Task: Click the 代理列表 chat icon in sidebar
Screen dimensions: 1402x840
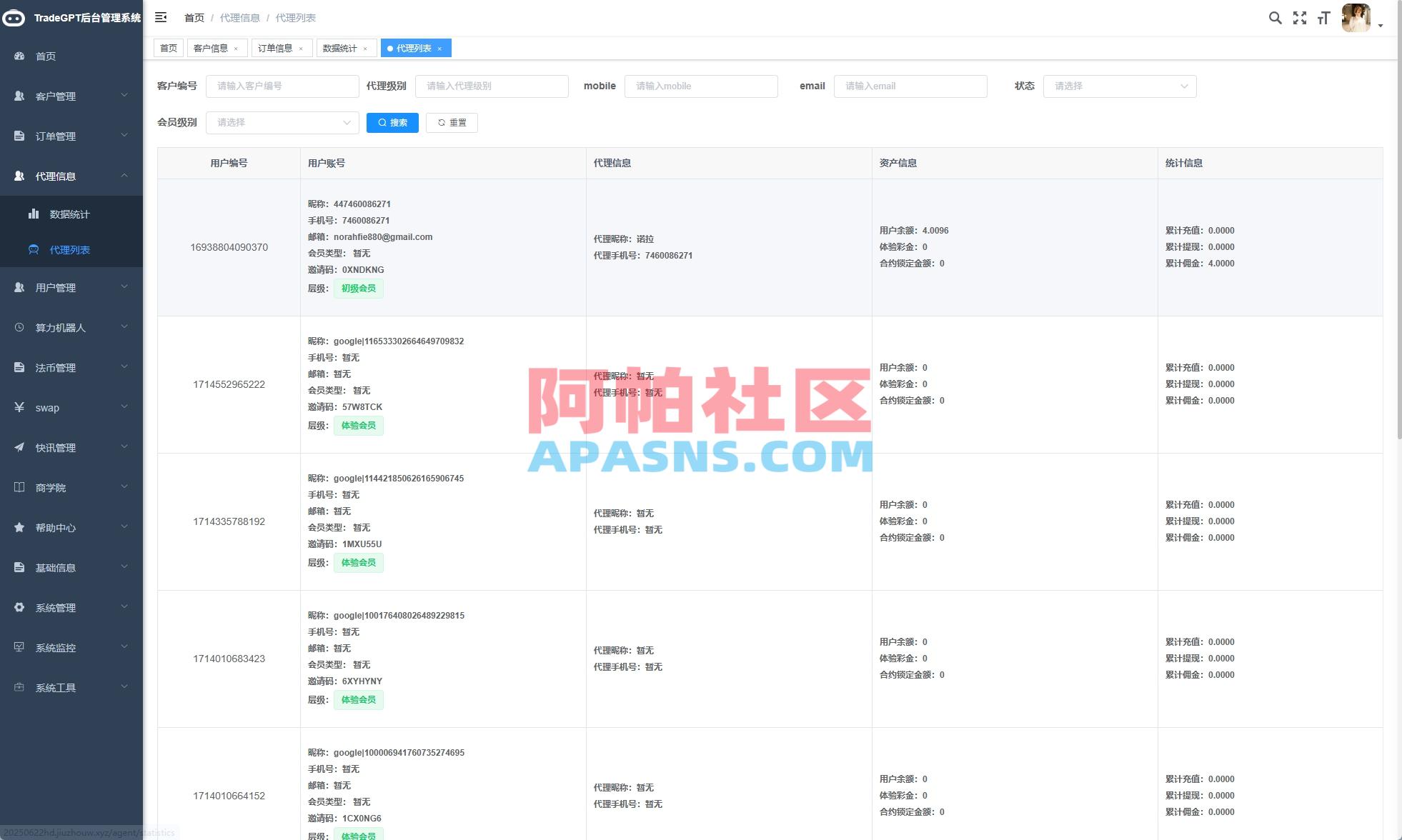Action: [34, 249]
